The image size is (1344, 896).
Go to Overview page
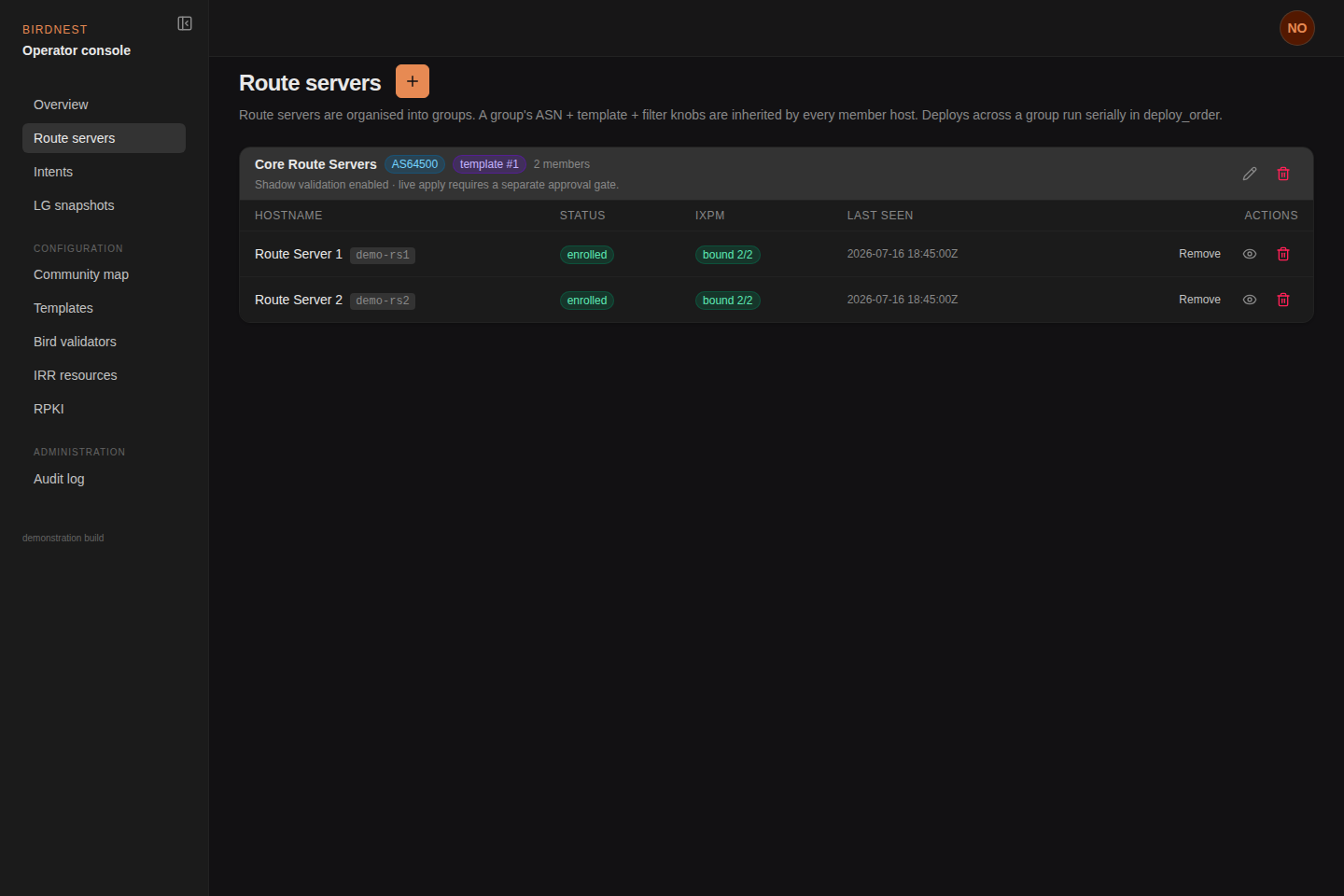[x=104, y=105]
